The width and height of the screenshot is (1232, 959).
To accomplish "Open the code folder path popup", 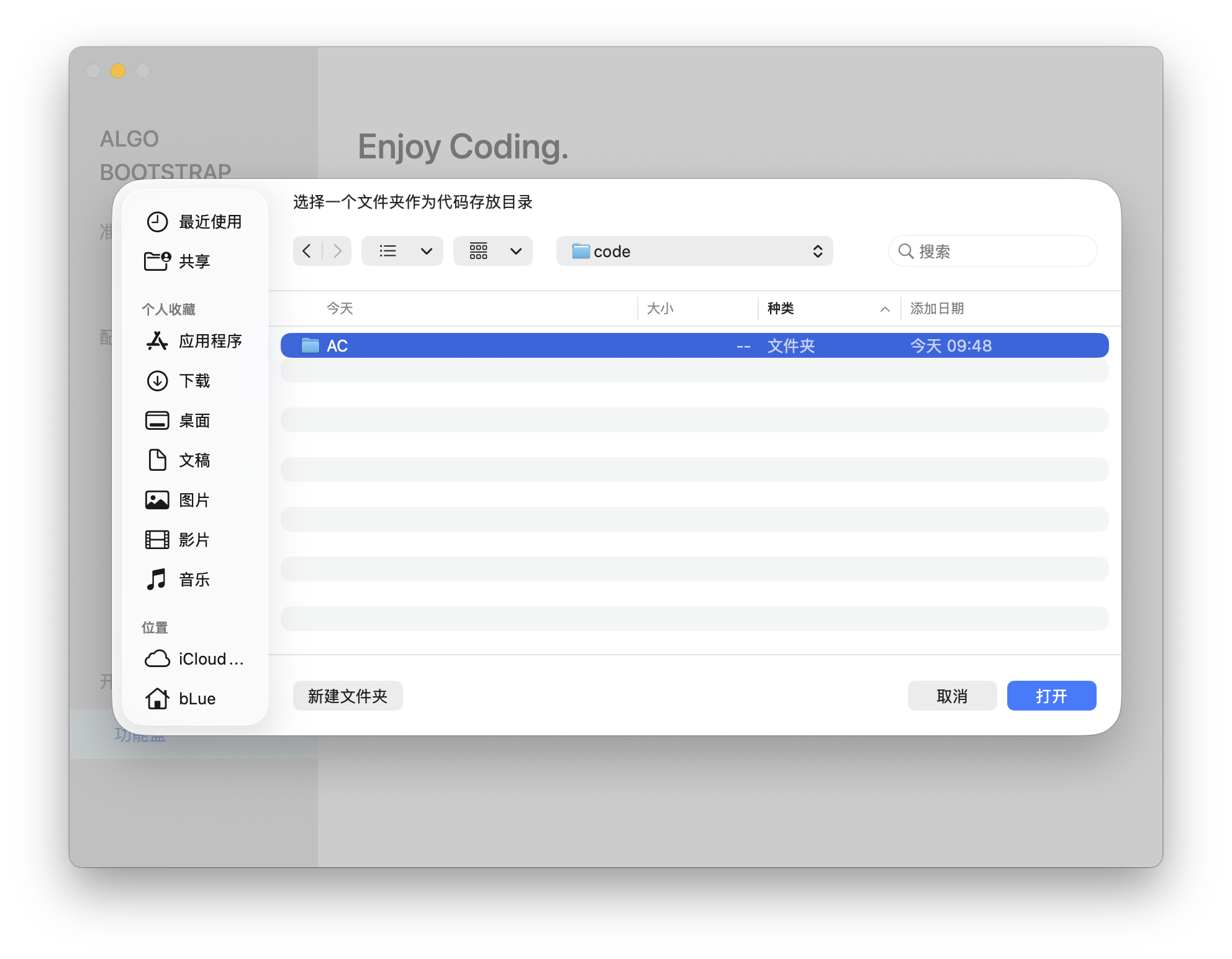I will (x=694, y=251).
